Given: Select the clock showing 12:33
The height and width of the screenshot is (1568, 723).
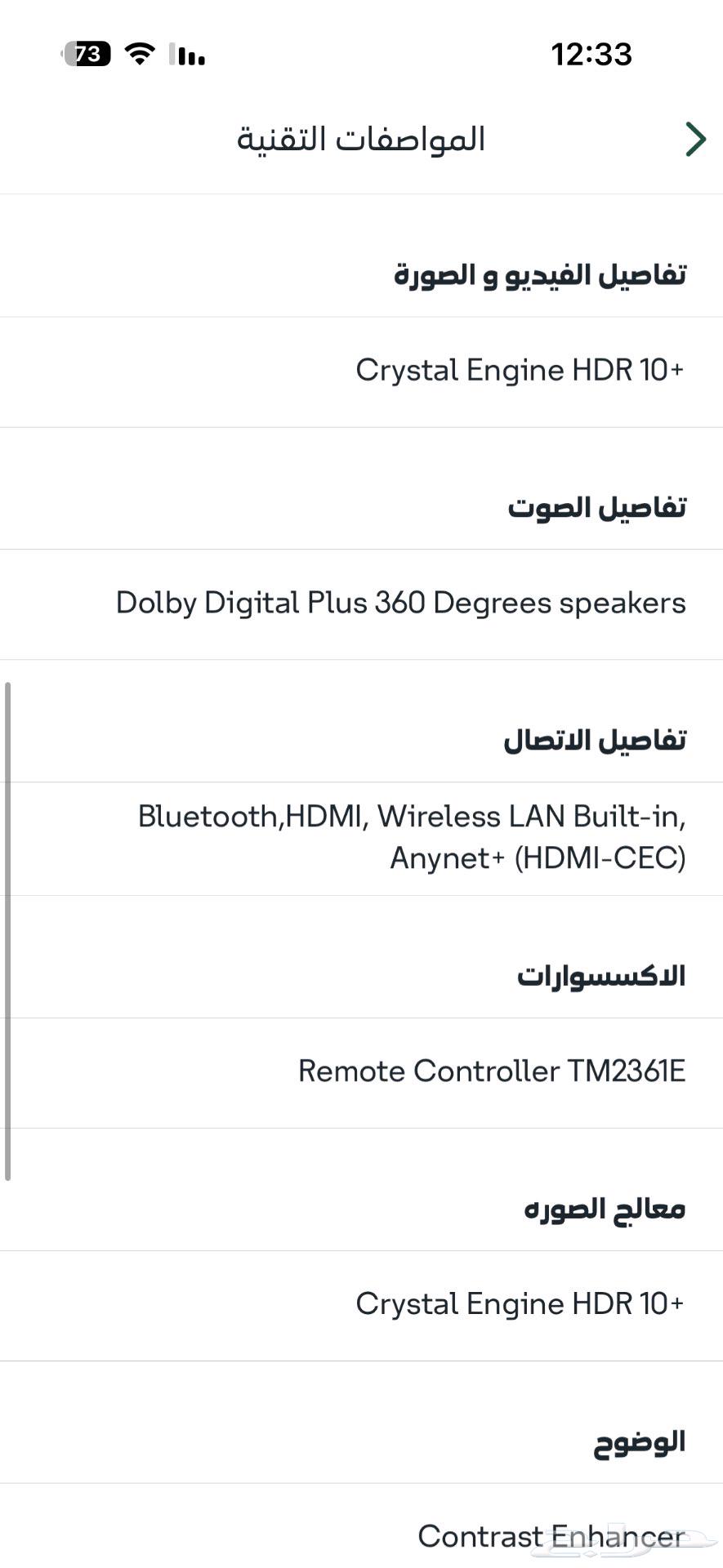Looking at the screenshot, I should point(591,54).
